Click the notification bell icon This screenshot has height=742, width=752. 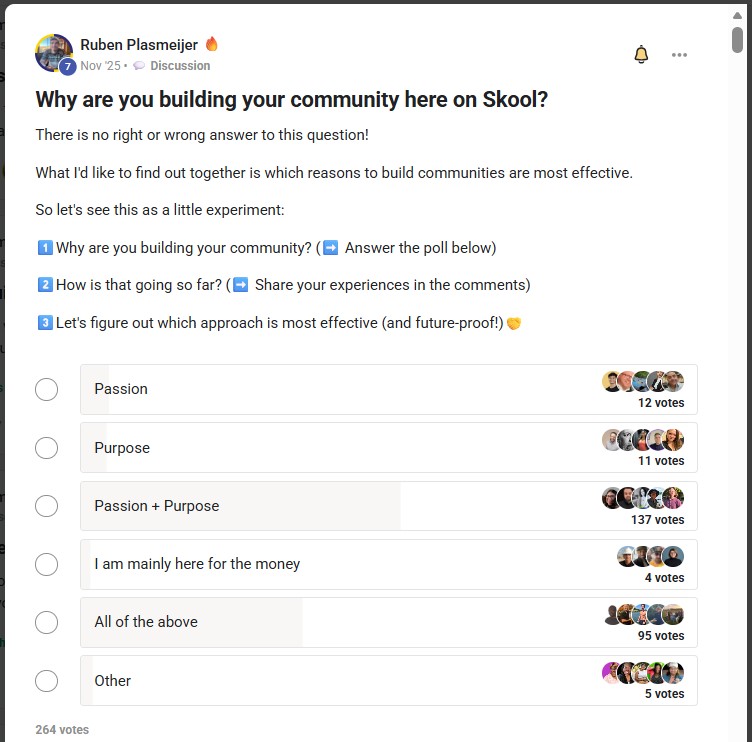(x=641, y=55)
